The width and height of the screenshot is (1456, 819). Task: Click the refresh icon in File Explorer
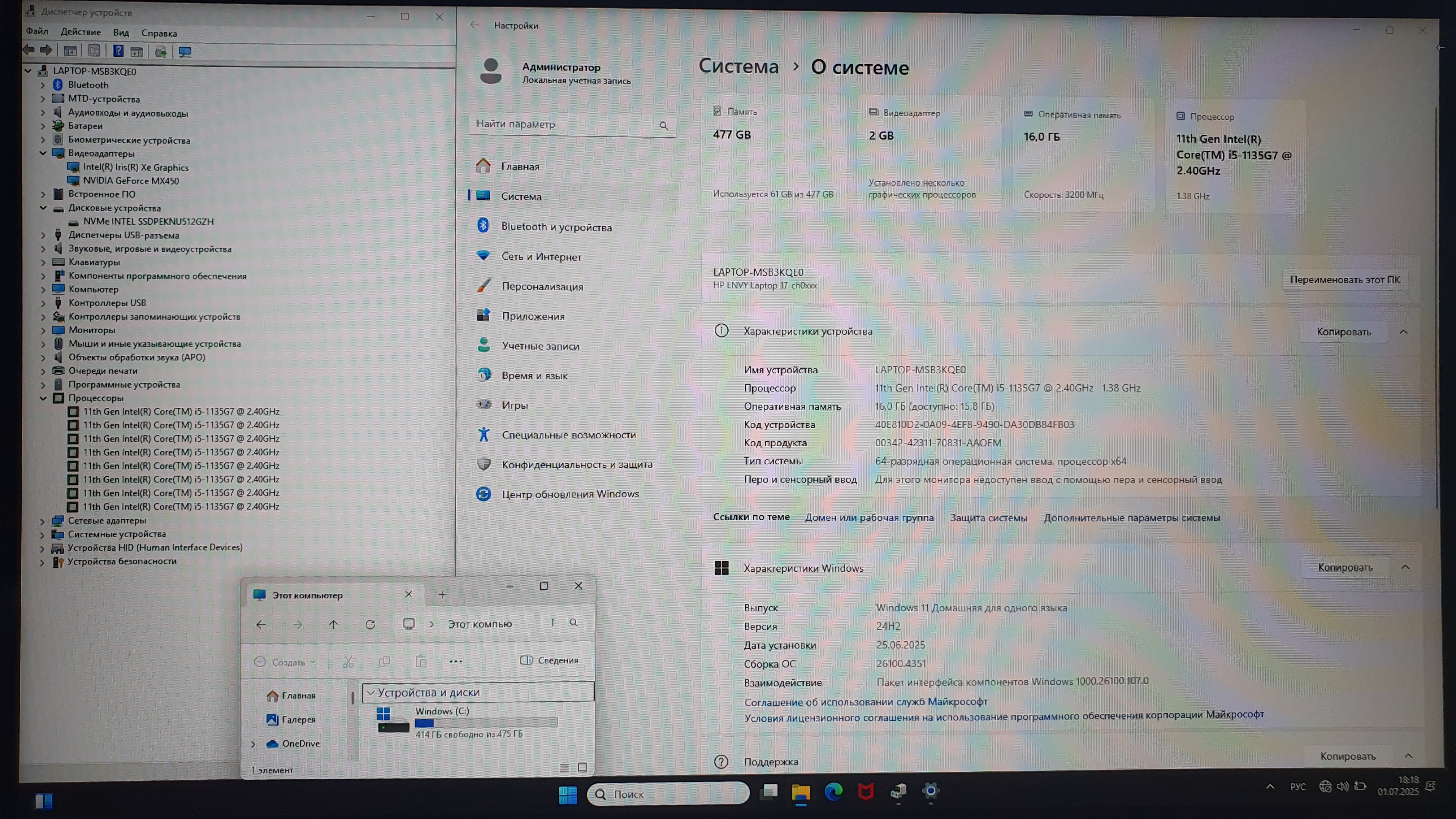point(370,625)
